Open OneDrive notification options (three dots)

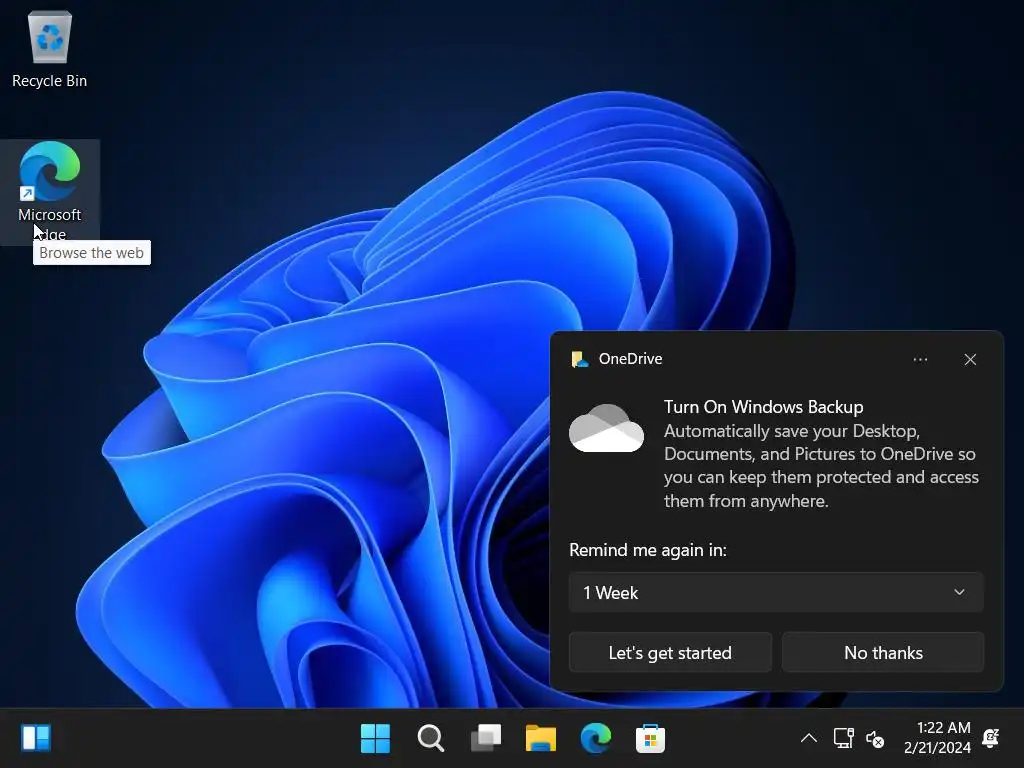pyautogui.click(x=920, y=359)
